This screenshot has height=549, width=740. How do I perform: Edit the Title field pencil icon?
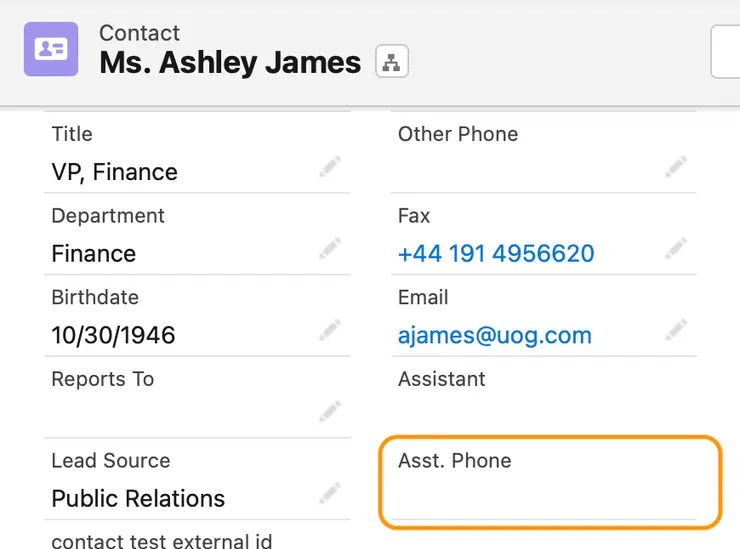click(330, 167)
